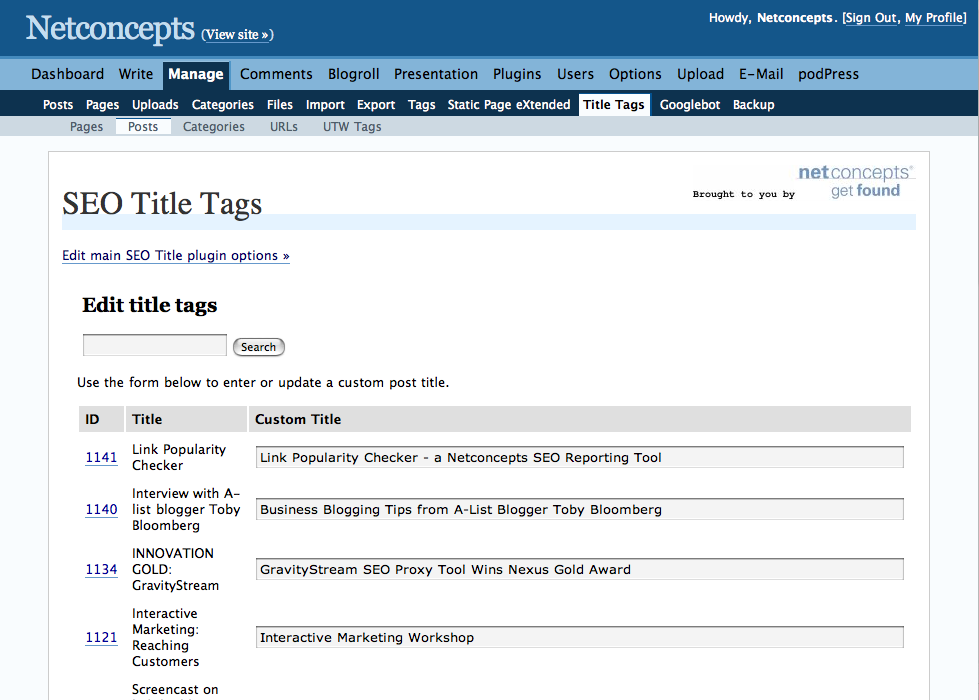Switch to the UTW Tags tab

point(352,127)
